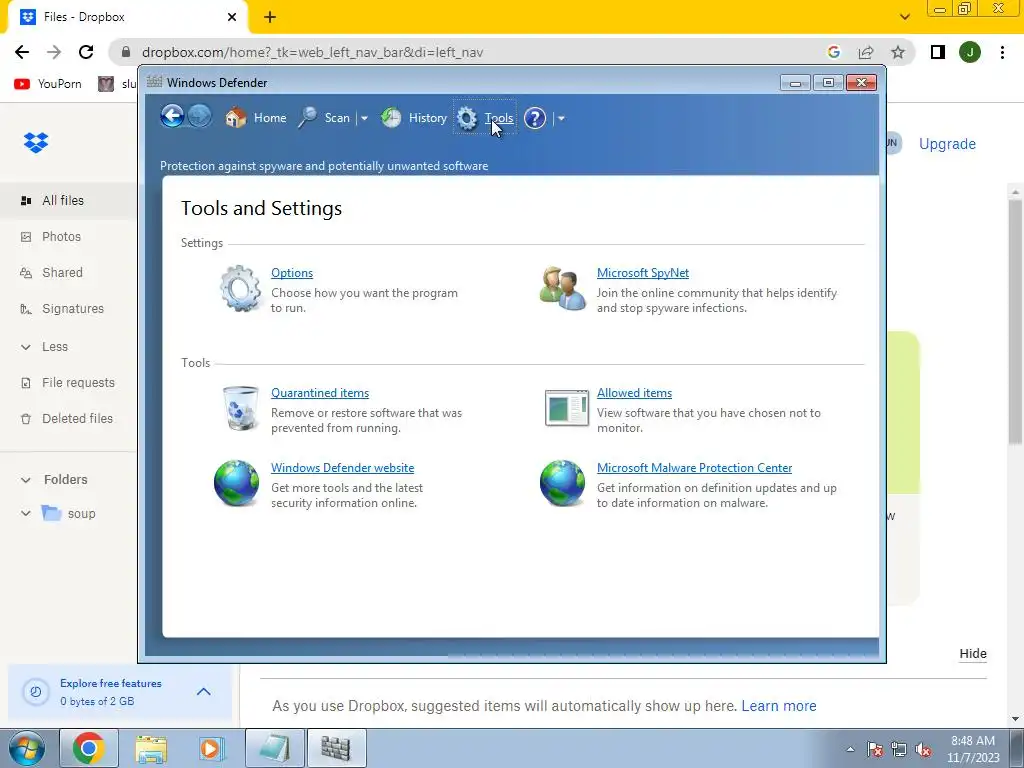The height and width of the screenshot is (768, 1024).
Task: Open the Learn more link
Action: [x=778, y=706]
